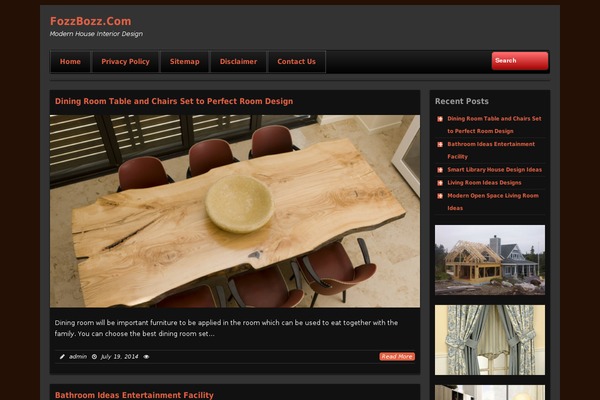Image resolution: width=600 pixels, height=400 pixels.
Task: Open Living Room Ideas Designs recent post
Action: (x=484, y=183)
